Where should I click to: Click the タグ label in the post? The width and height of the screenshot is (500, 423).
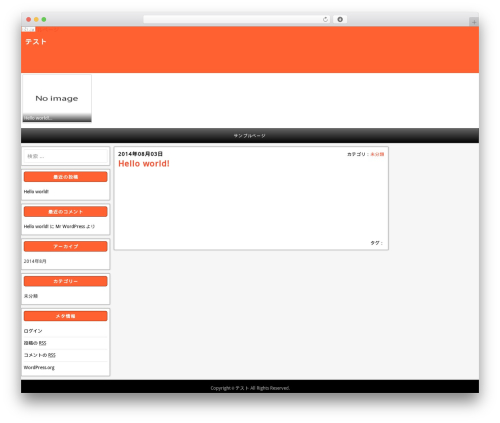coord(376,243)
